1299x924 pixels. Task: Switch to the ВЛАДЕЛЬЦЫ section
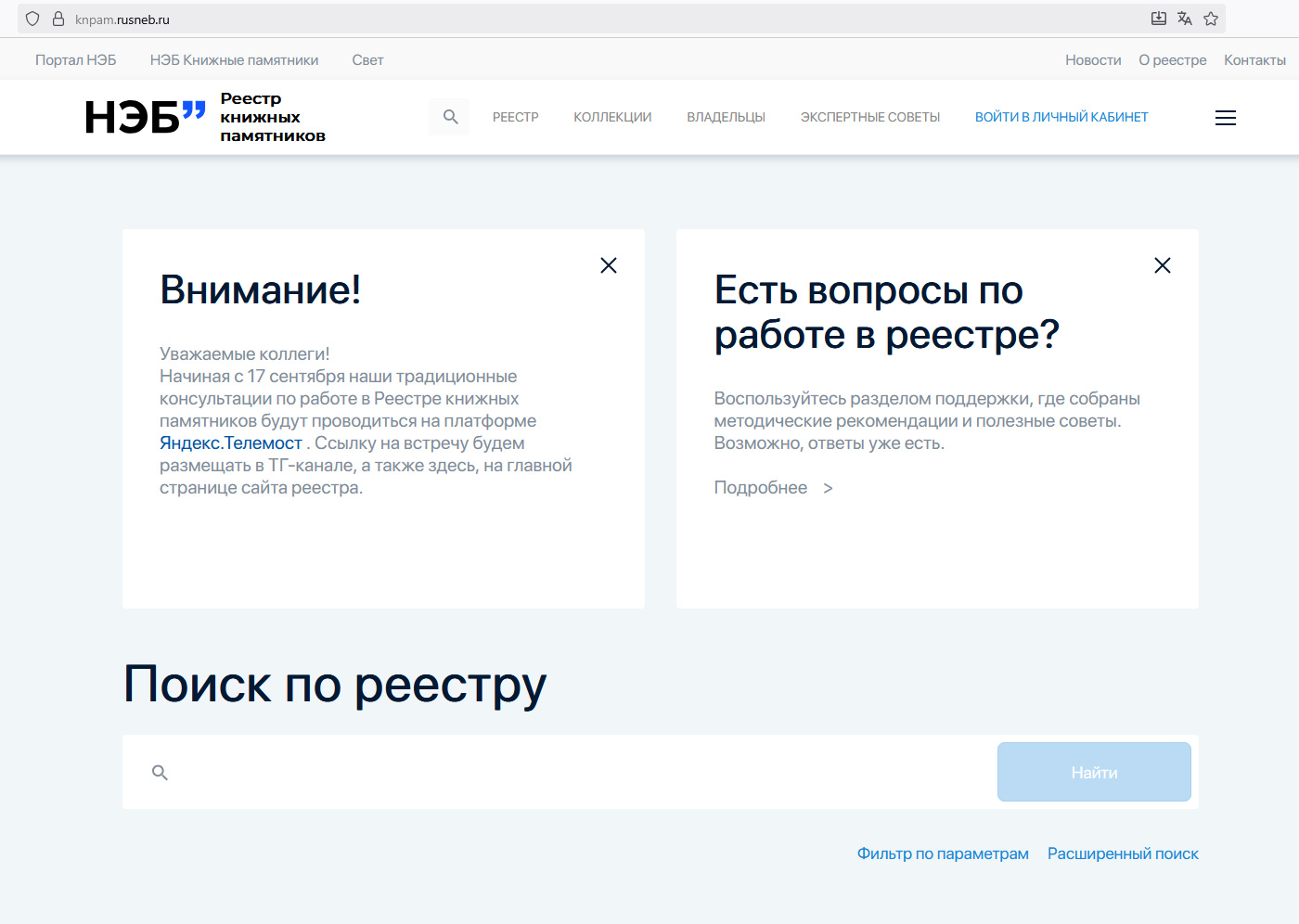coord(726,117)
